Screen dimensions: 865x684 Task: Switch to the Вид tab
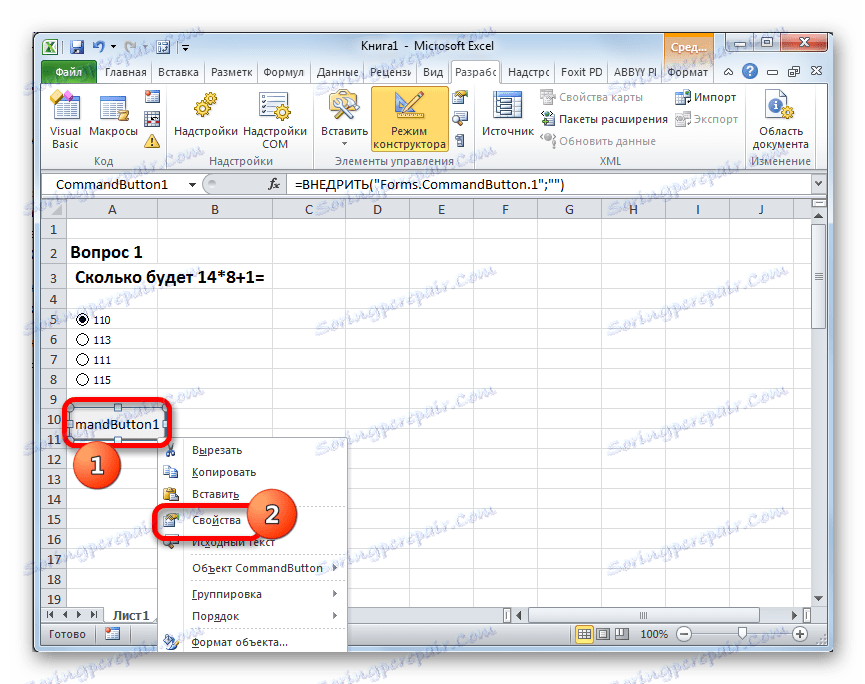(x=433, y=72)
